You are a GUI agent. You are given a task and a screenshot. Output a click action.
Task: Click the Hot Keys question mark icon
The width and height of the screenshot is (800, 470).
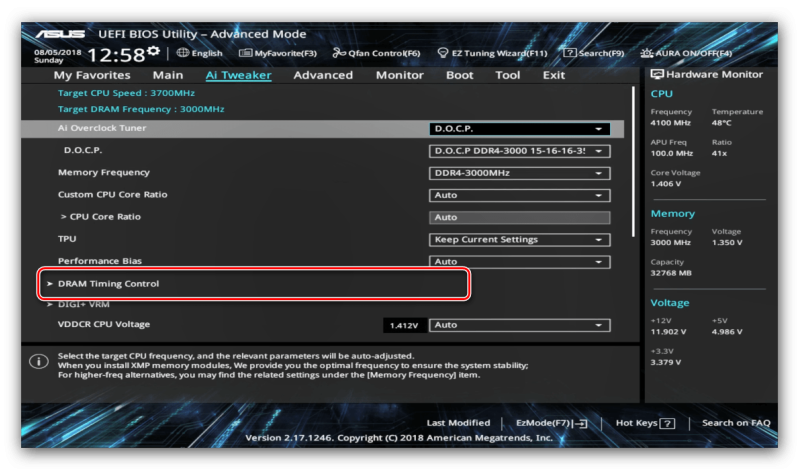coord(667,423)
